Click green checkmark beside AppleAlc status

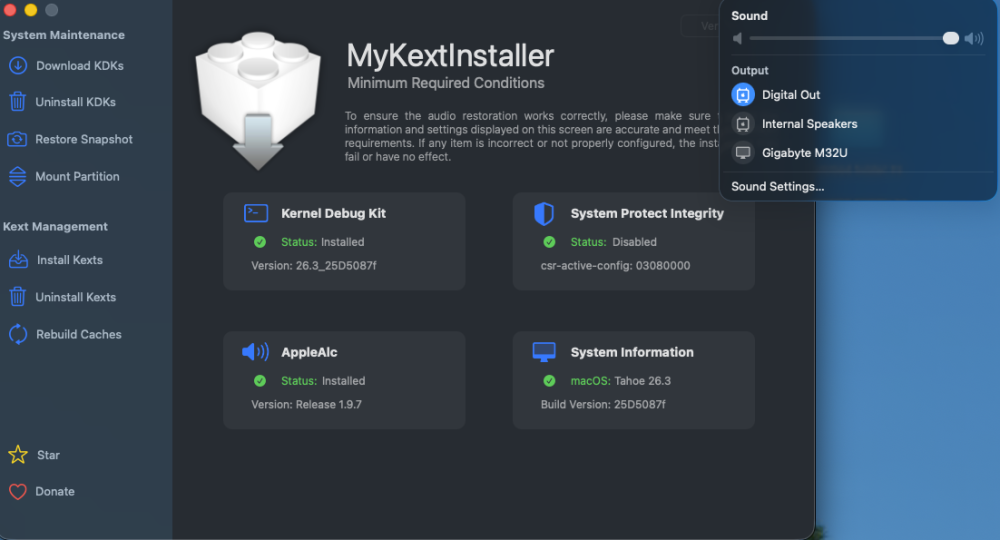click(260, 381)
